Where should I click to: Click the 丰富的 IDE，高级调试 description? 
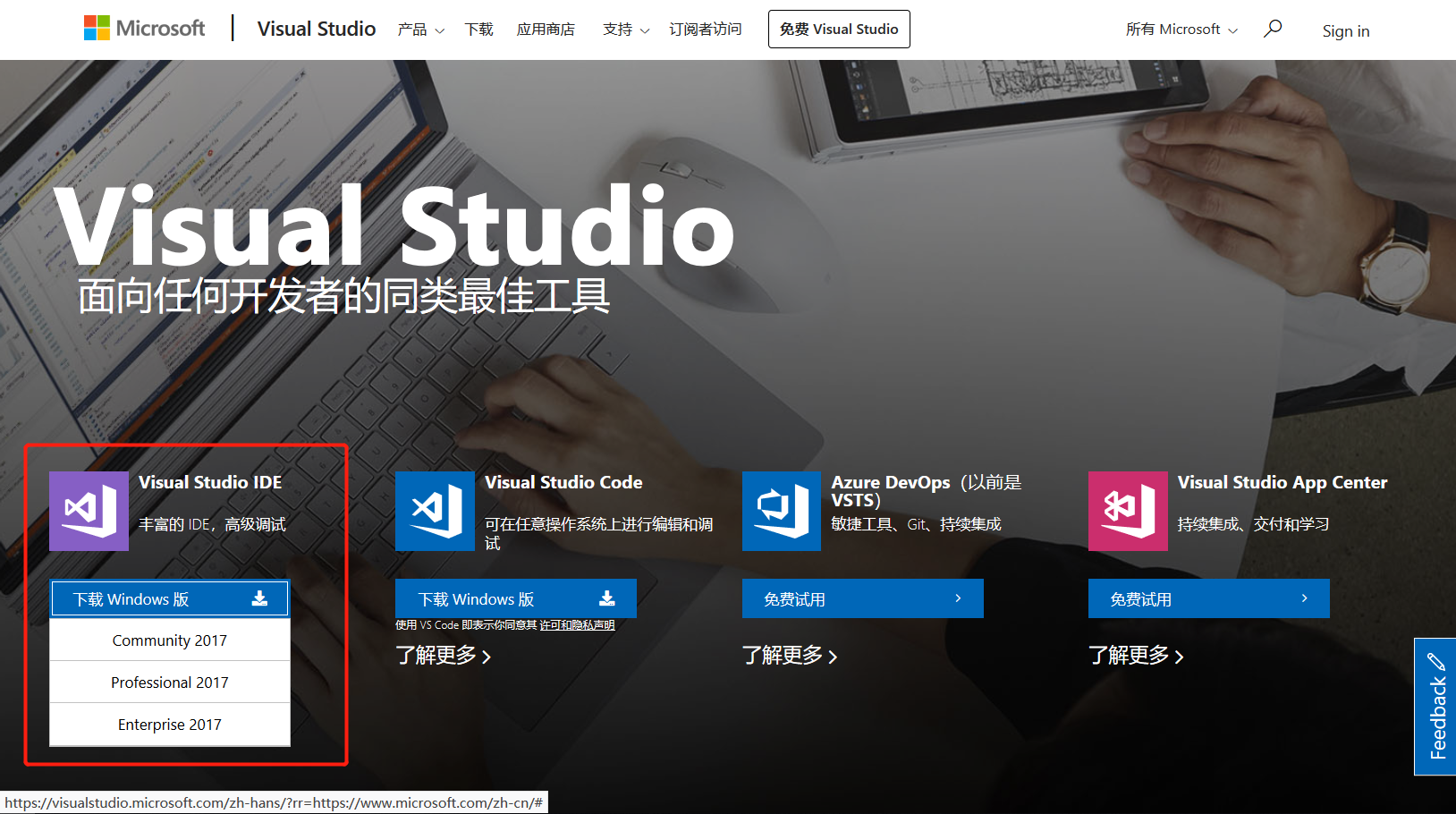click(213, 524)
